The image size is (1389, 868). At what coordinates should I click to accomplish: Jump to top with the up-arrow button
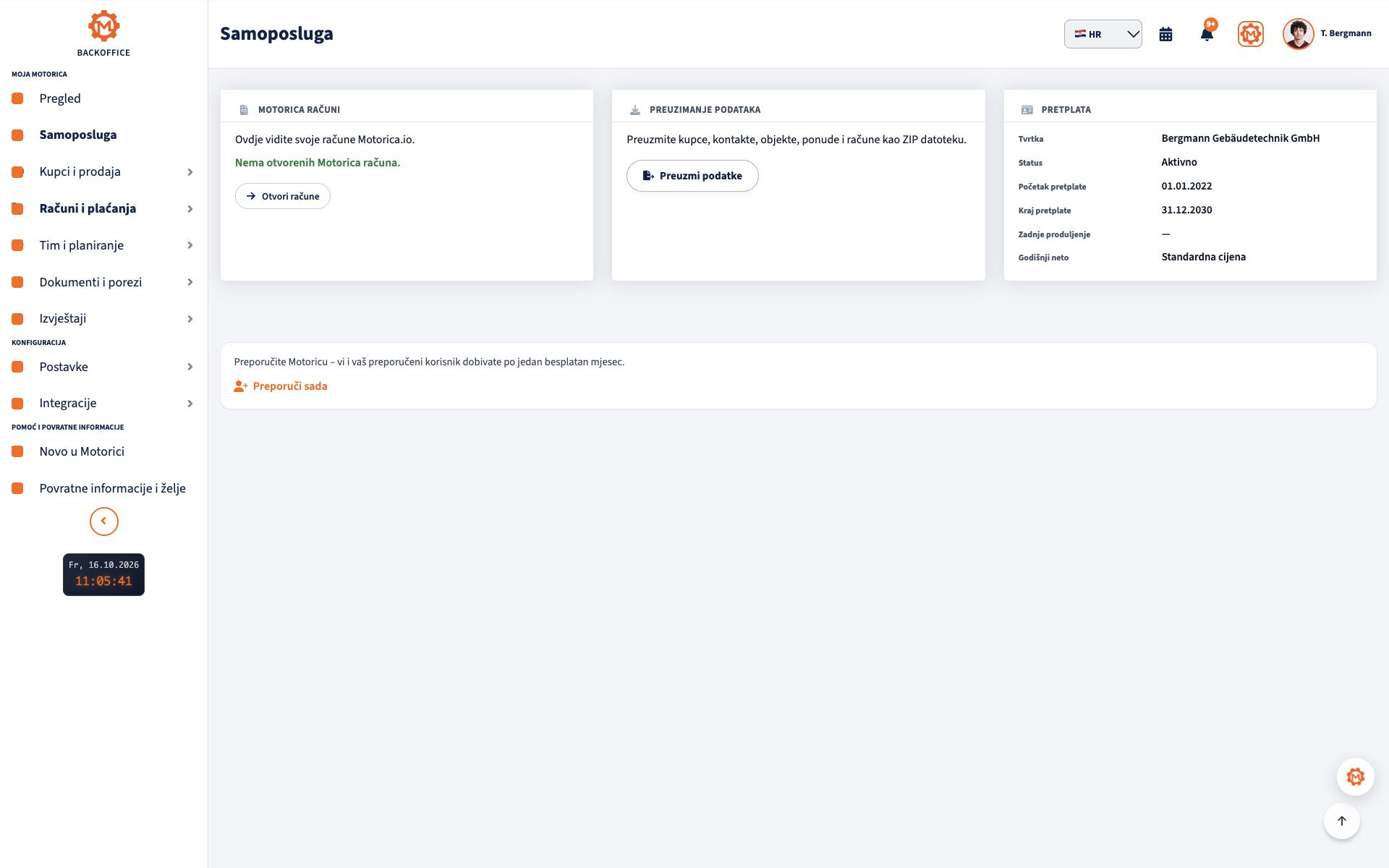point(1341,821)
